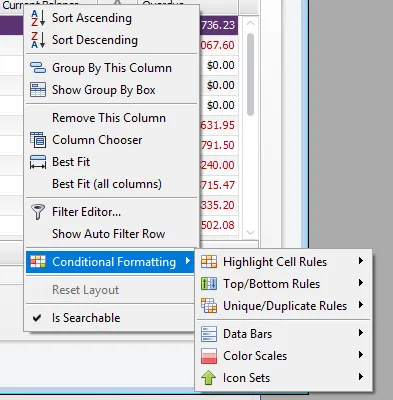This screenshot has height=400, width=393.
Task: Select Conditional Formatting menu entry
Action: (110, 262)
